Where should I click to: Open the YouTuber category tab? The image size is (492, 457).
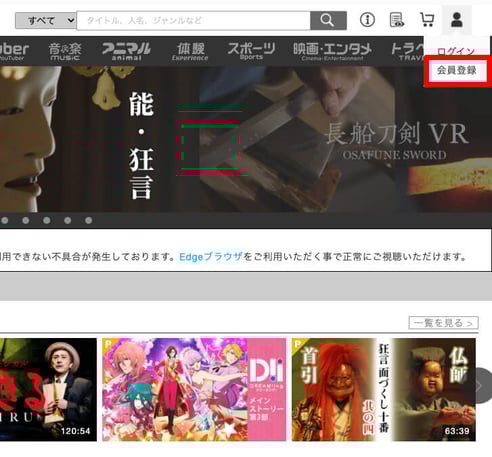(13, 51)
